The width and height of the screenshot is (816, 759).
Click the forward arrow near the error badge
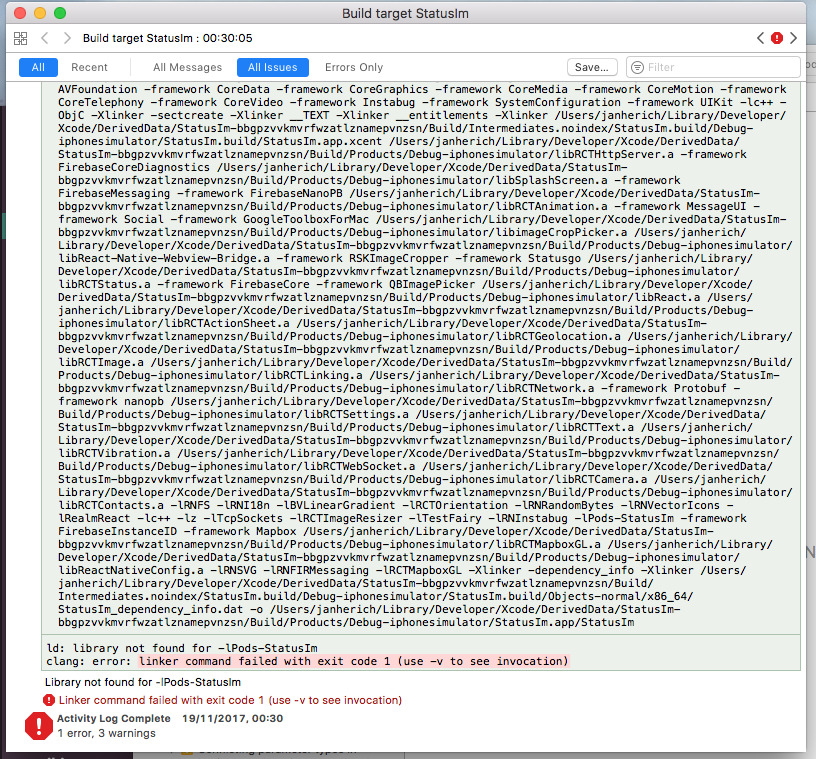point(793,38)
